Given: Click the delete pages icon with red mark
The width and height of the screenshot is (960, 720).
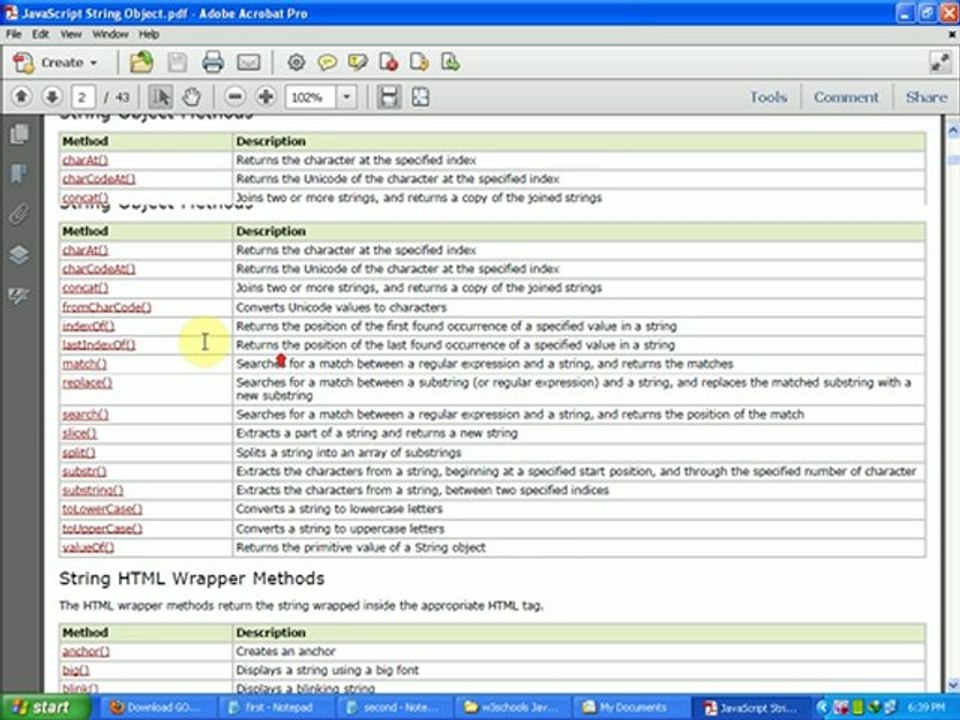Looking at the screenshot, I should pos(389,62).
